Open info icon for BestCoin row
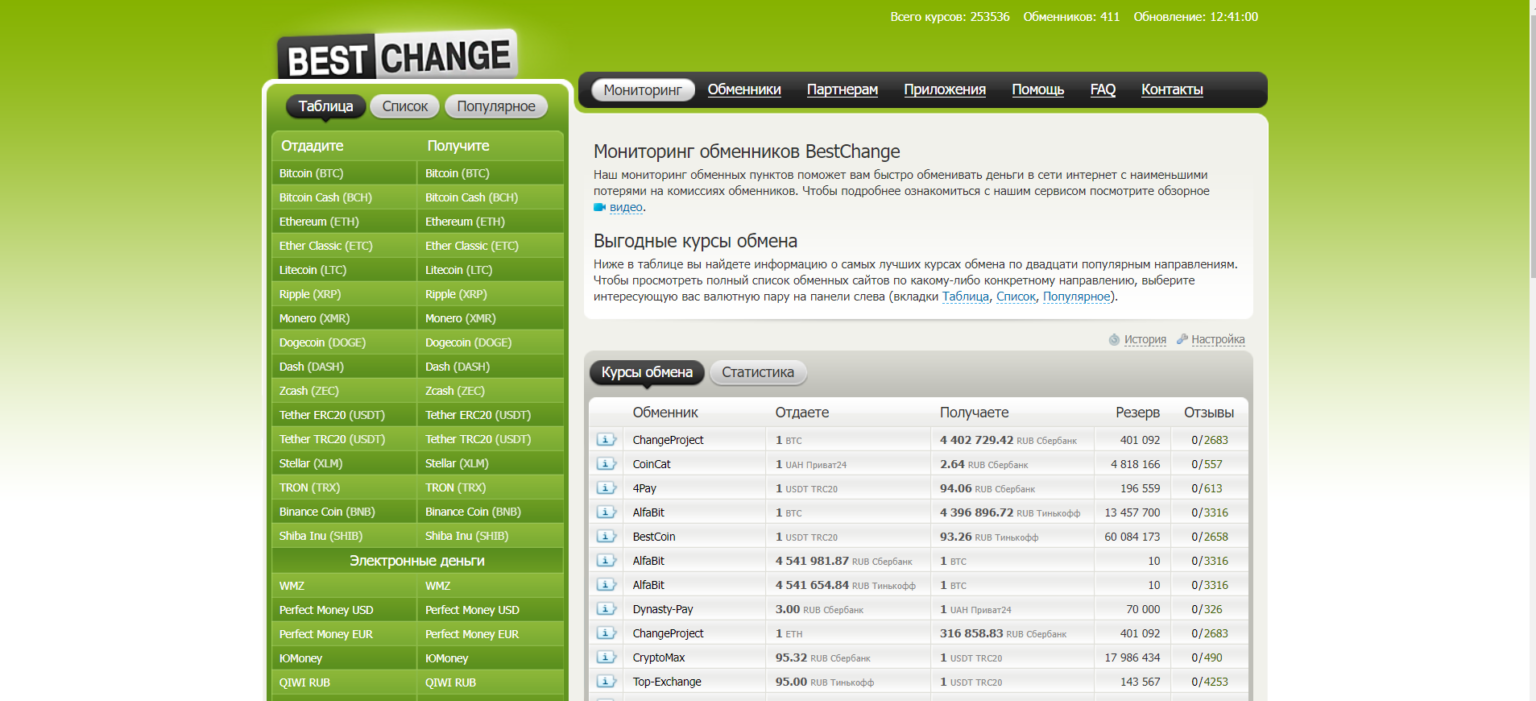 606,537
